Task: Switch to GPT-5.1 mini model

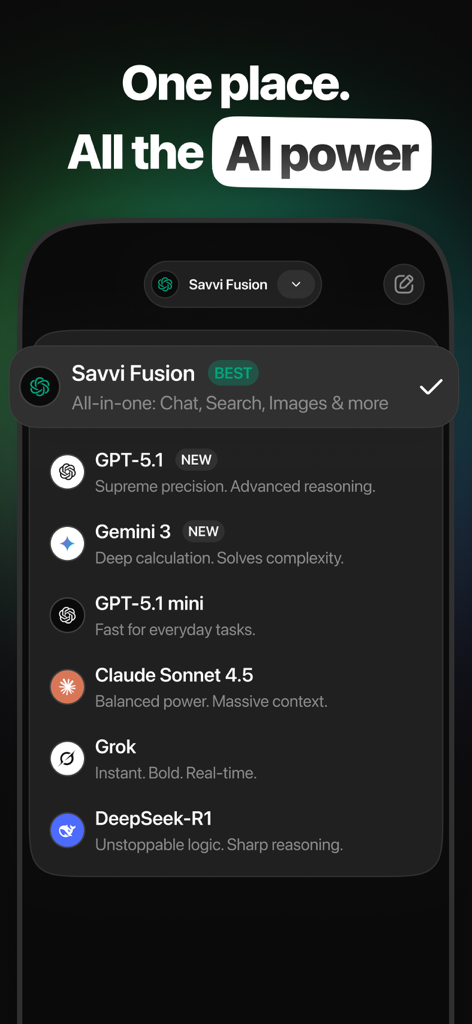Action: pos(236,615)
